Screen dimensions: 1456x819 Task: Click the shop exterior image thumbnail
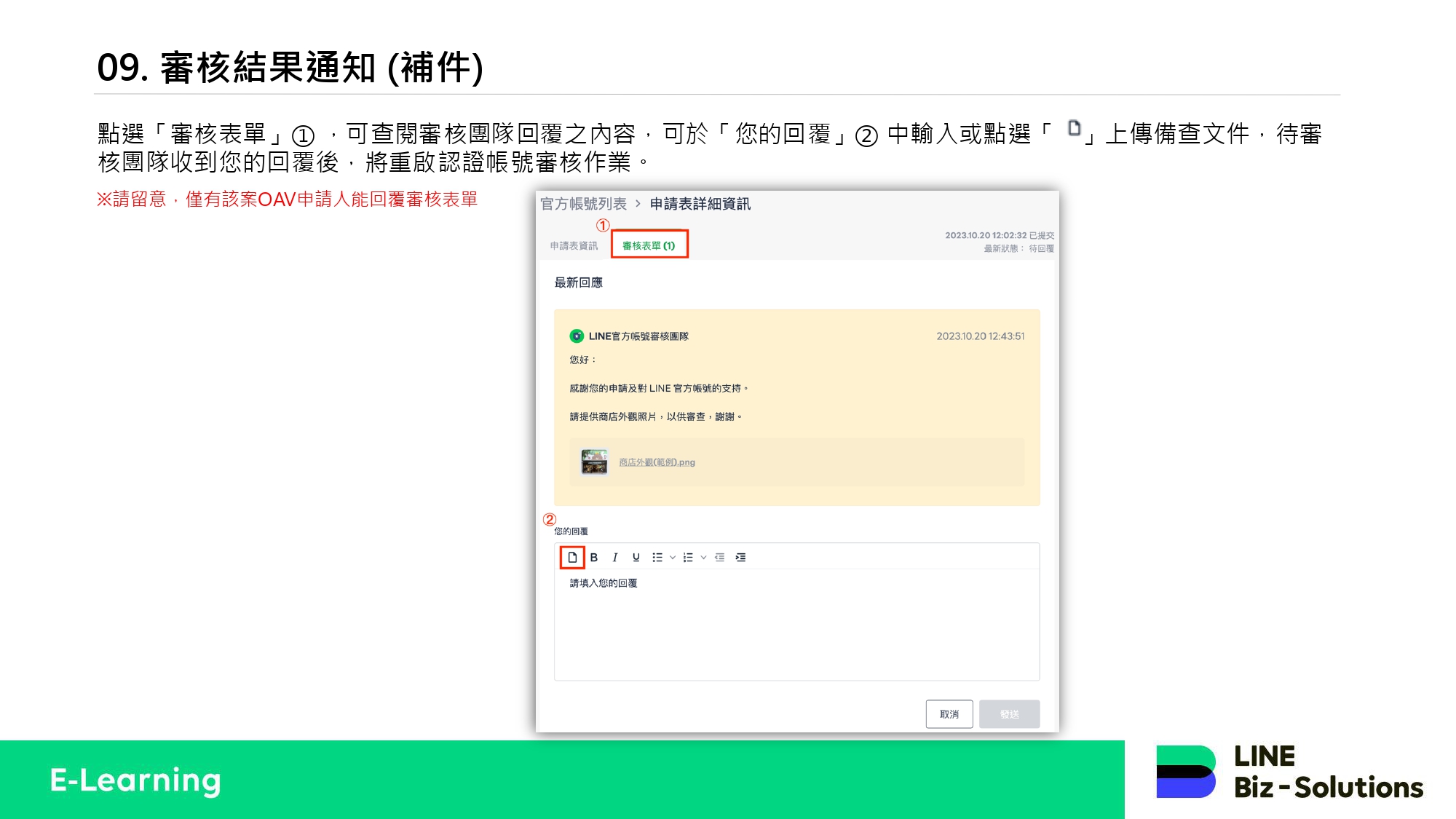(594, 462)
